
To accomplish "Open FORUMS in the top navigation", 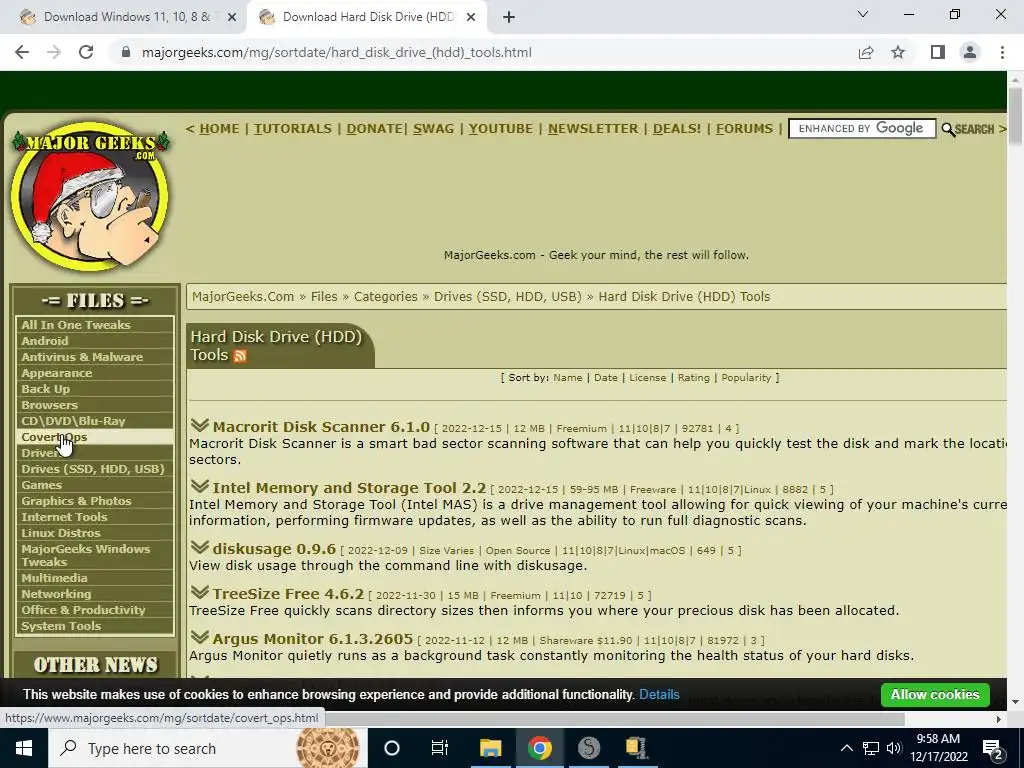I will click(744, 129).
